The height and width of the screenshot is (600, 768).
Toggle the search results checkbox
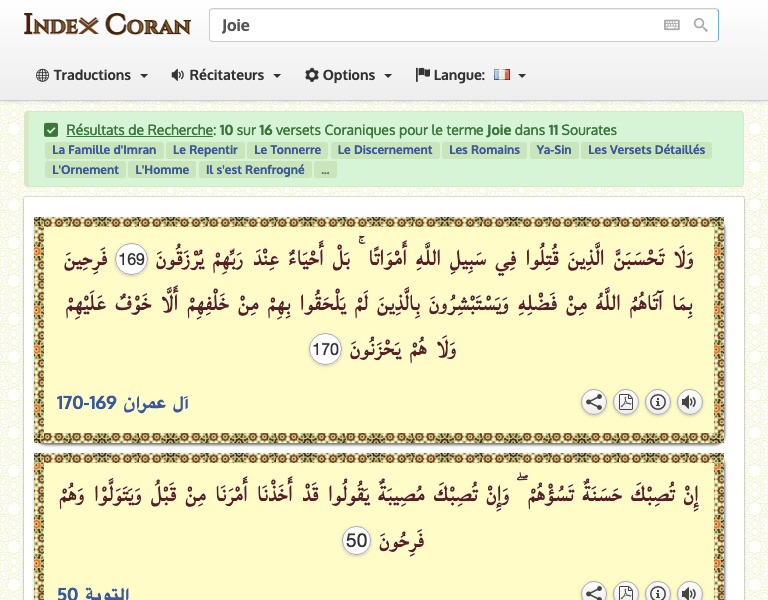pyautogui.click(x=51, y=130)
